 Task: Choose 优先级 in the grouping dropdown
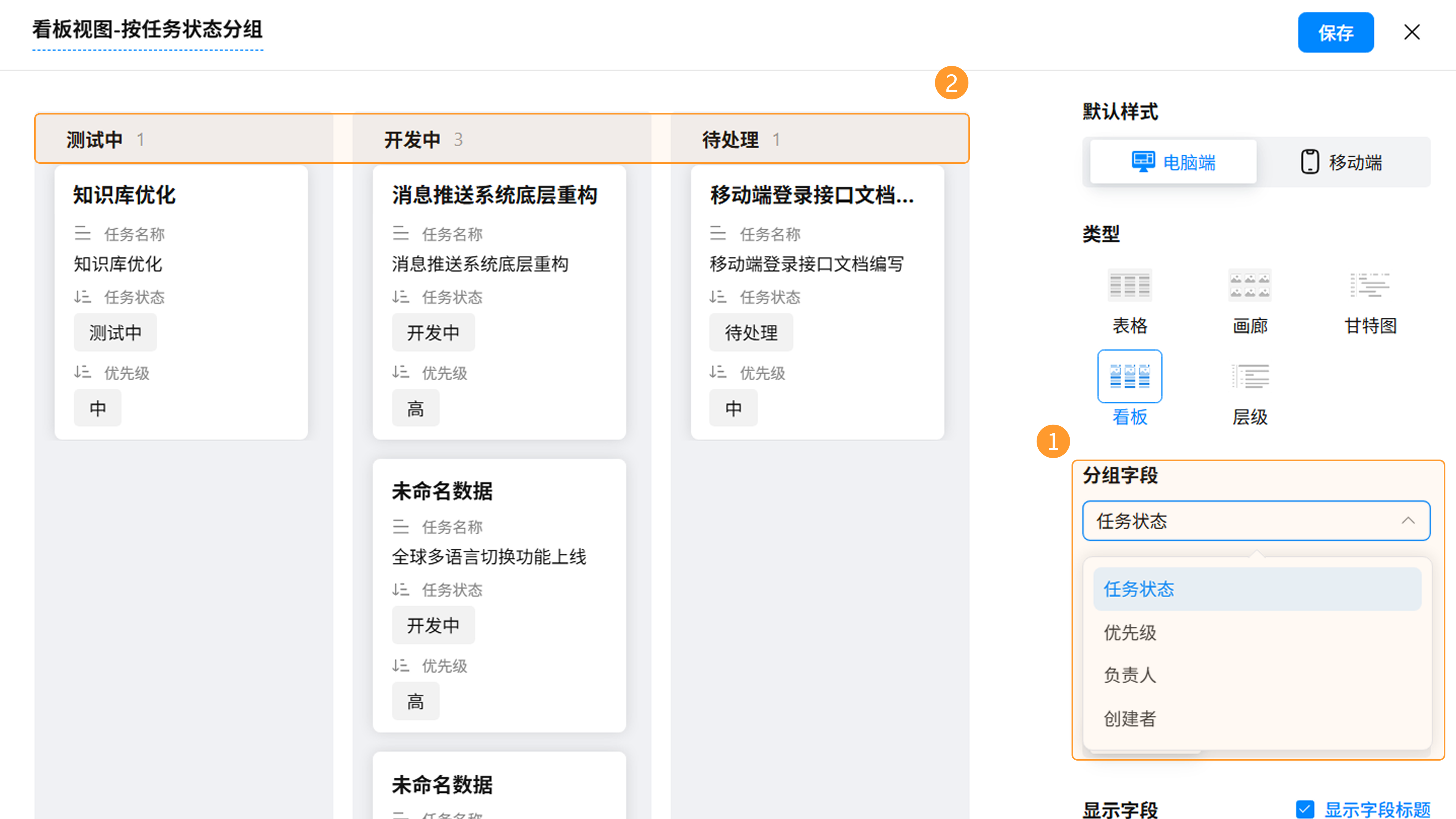tap(1130, 632)
